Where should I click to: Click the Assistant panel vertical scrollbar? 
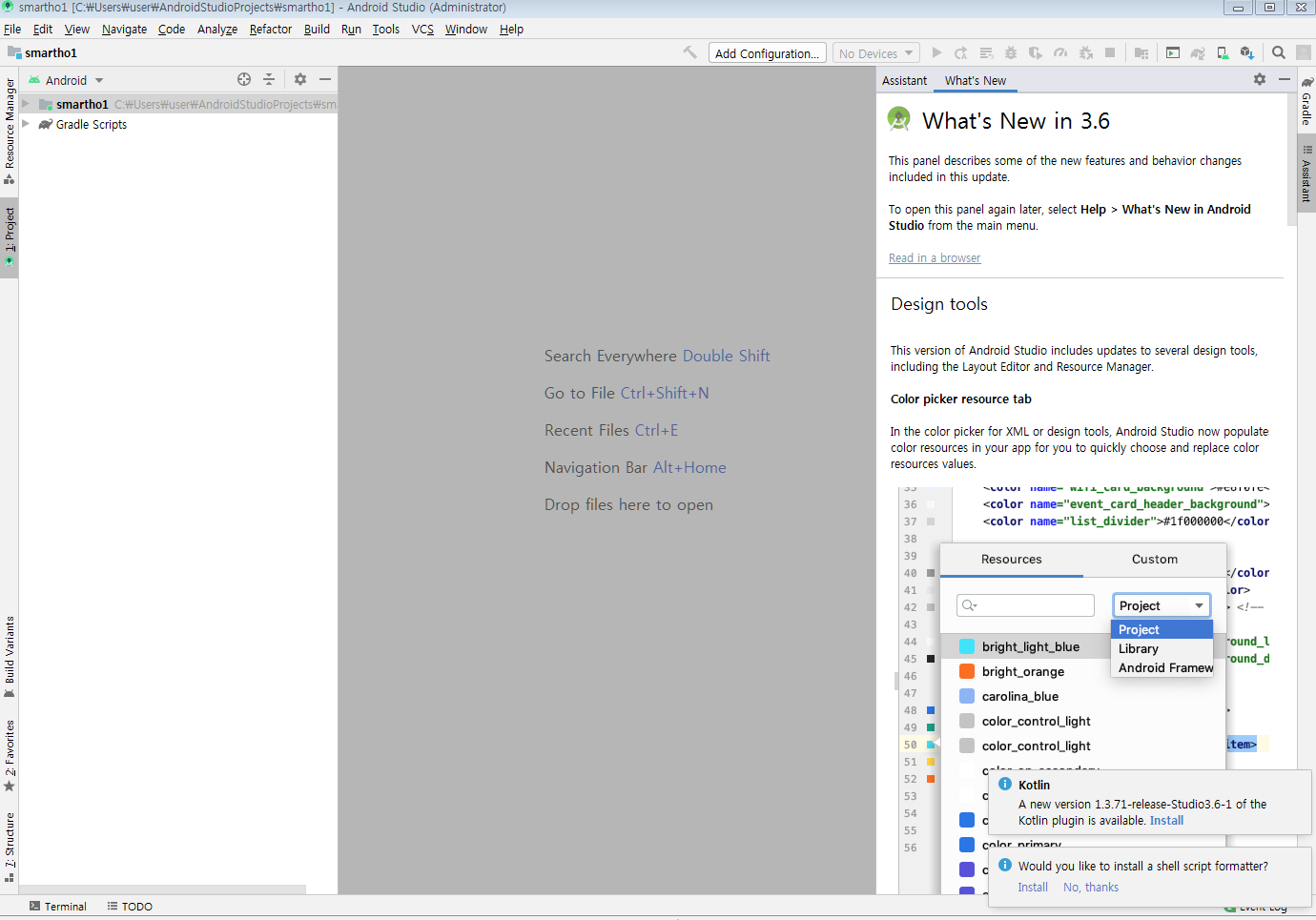coord(1291,160)
